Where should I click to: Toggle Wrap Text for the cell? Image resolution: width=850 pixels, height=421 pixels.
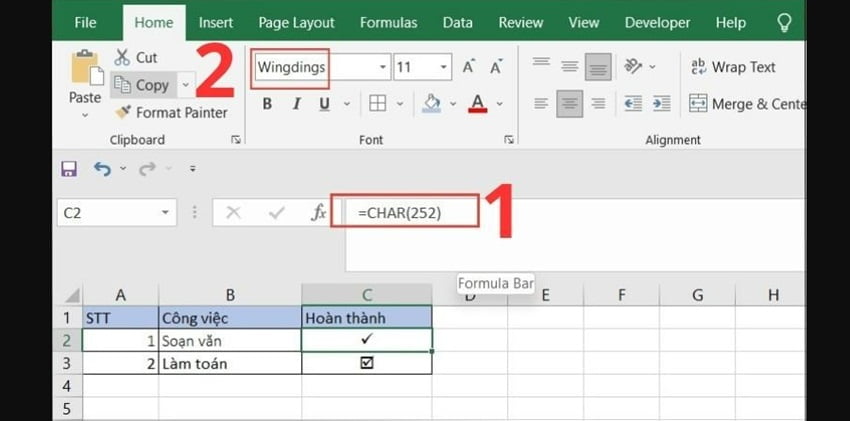pyautogui.click(x=733, y=67)
